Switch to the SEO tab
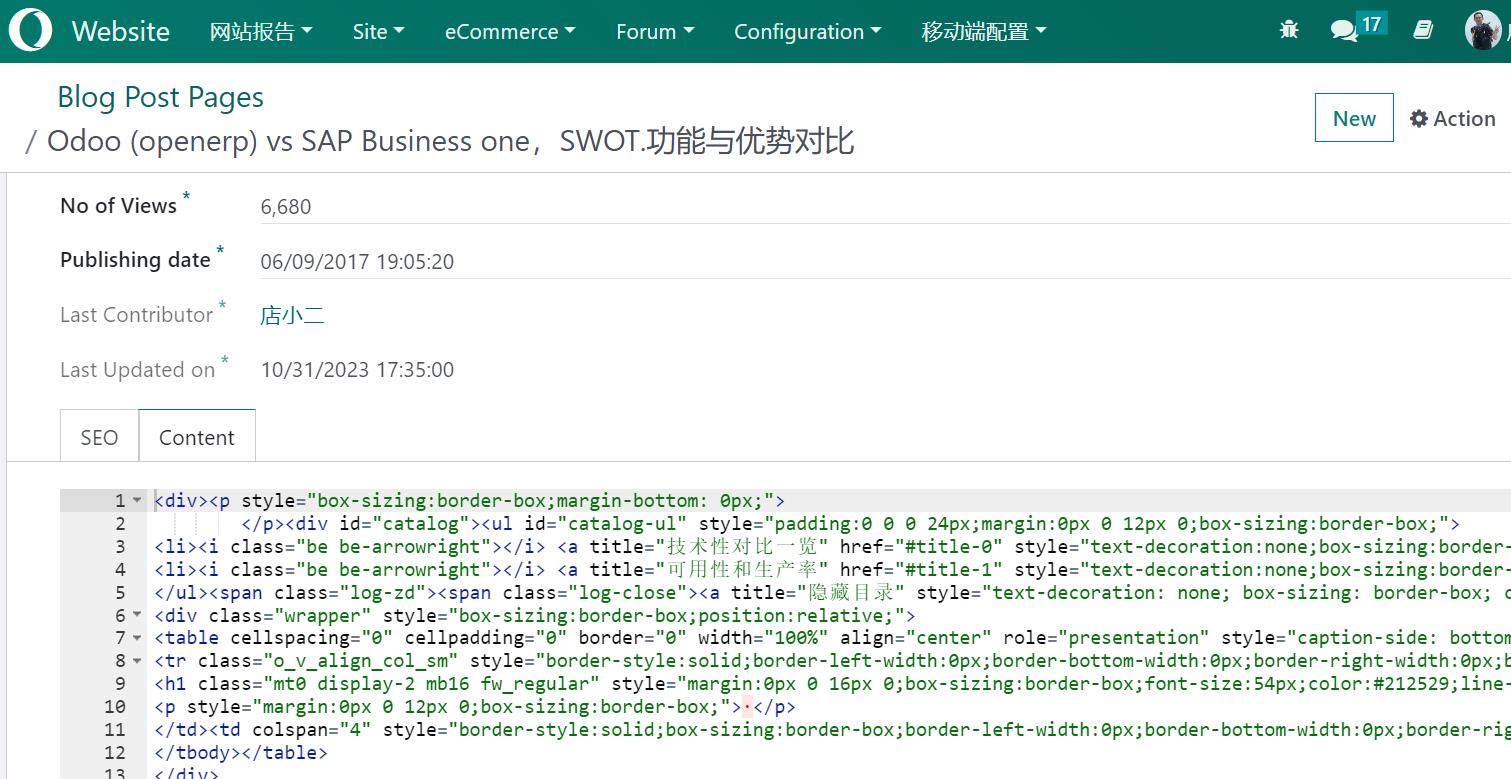Image resolution: width=1511 pixels, height=779 pixels. pos(99,437)
